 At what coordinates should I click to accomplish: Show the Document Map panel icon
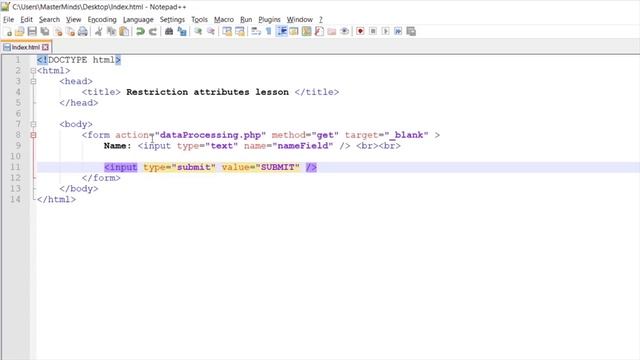(x=307, y=31)
